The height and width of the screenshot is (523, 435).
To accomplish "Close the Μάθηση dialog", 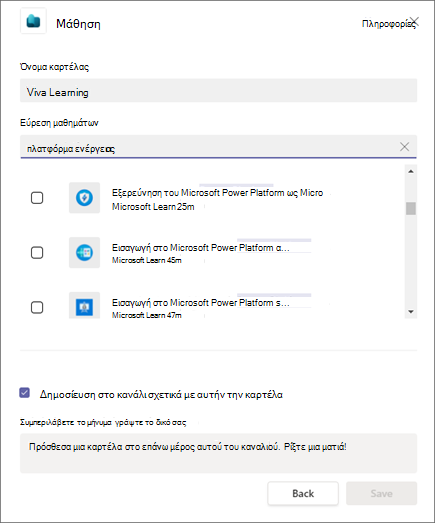I will 414,22.
